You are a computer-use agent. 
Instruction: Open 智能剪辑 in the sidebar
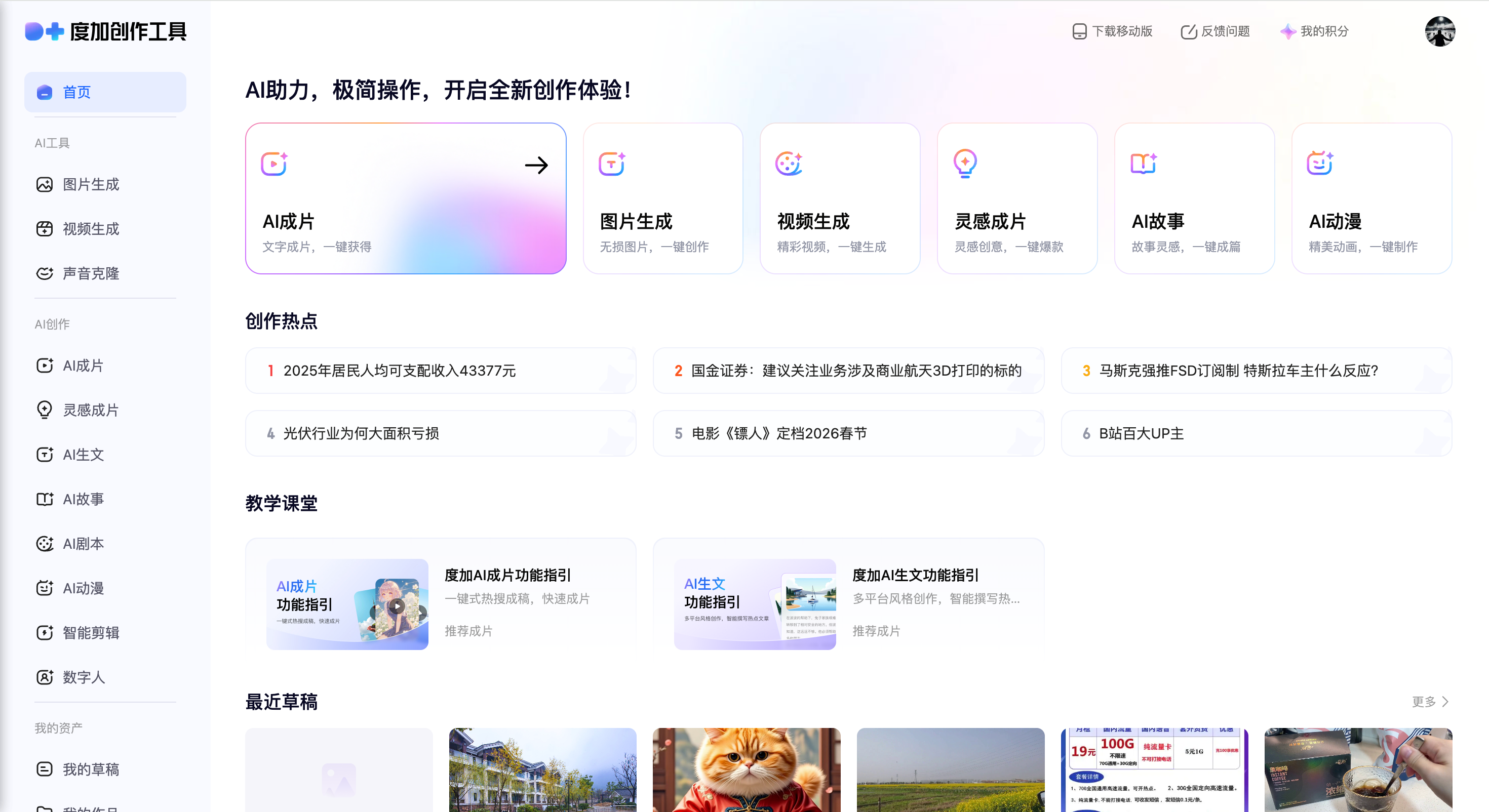90,632
